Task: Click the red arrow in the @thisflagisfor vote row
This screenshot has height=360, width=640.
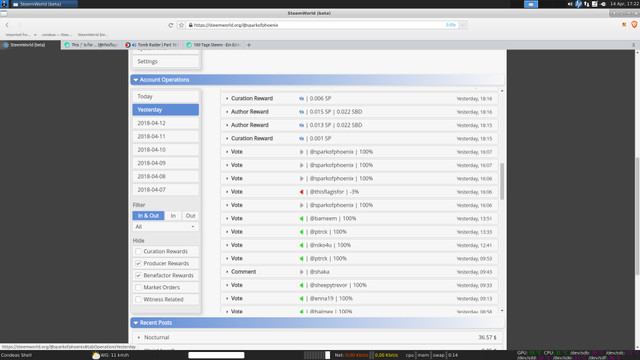Action: 301,192
